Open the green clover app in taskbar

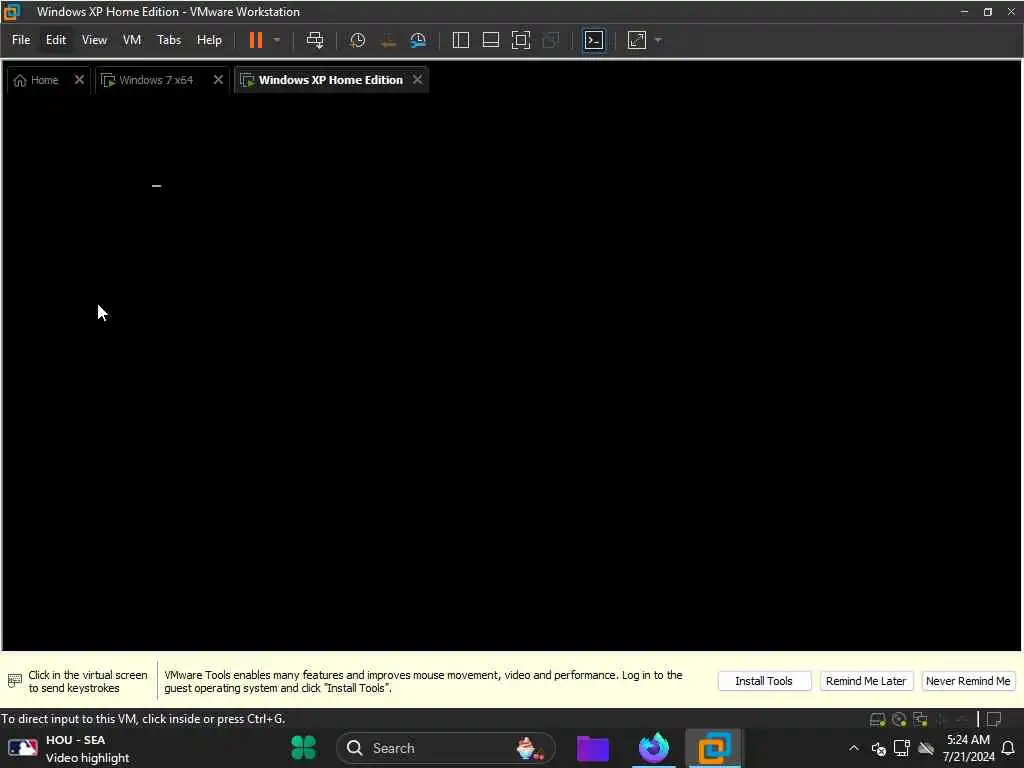(303, 747)
